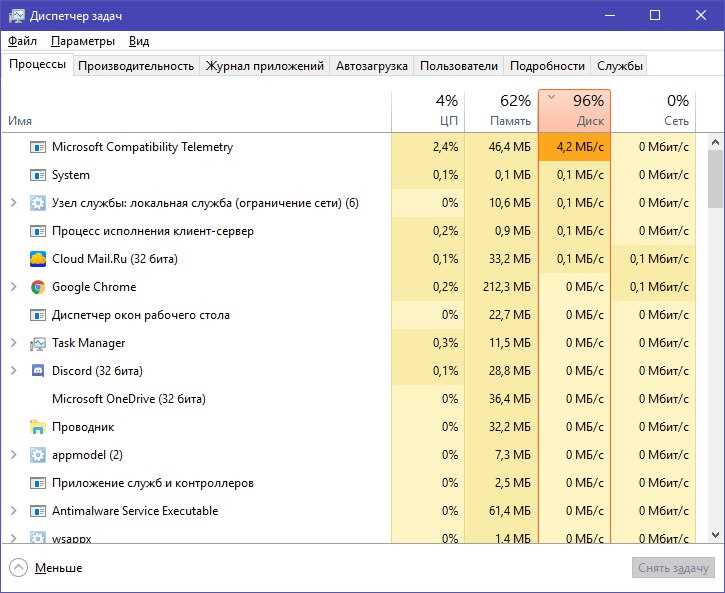Switch to the Автозагрузка tab
Image resolution: width=725 pixels, height=593 pixels.
point(372,66)
